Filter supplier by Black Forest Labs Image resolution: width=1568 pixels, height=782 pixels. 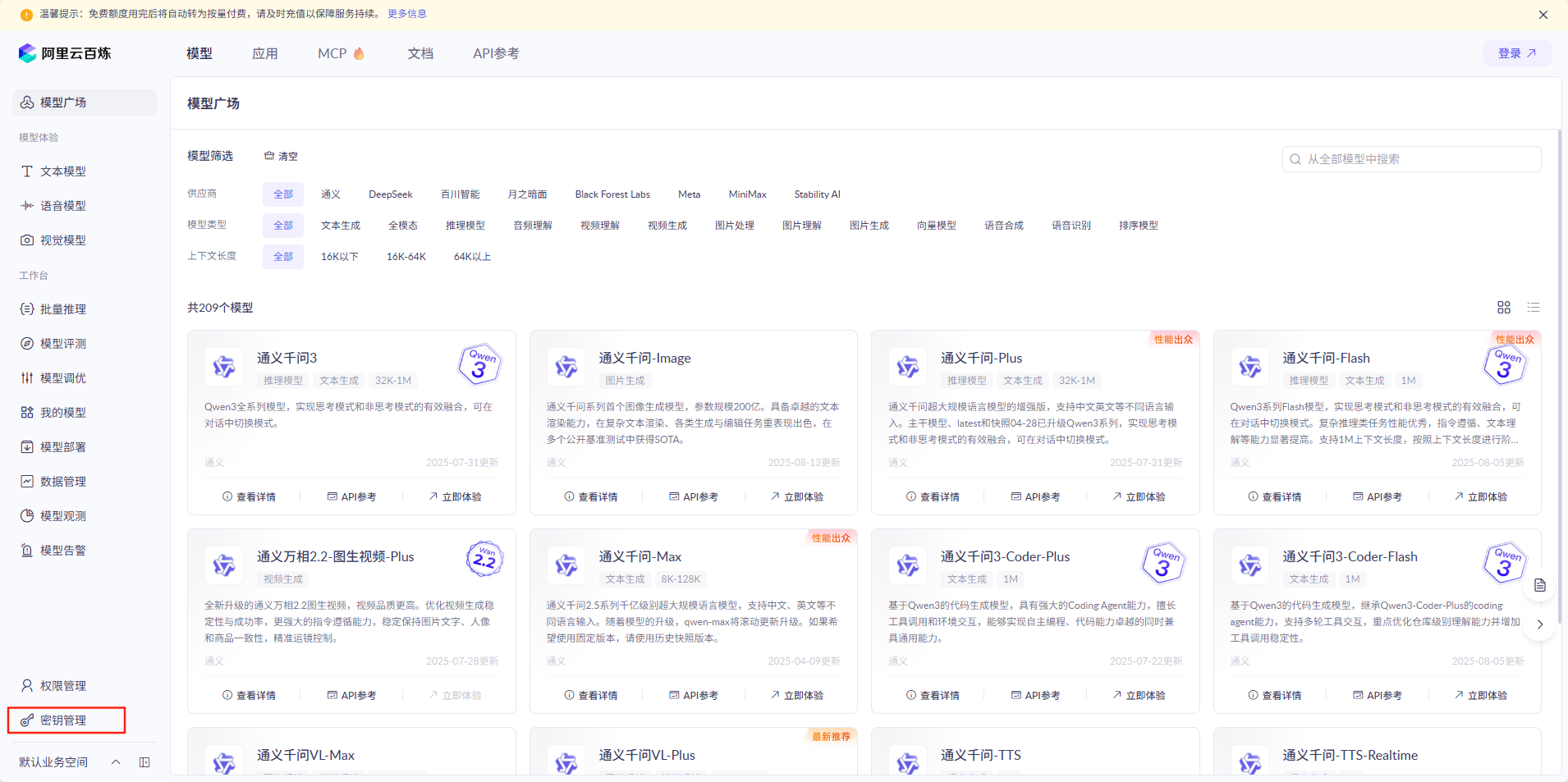[612, 194]
